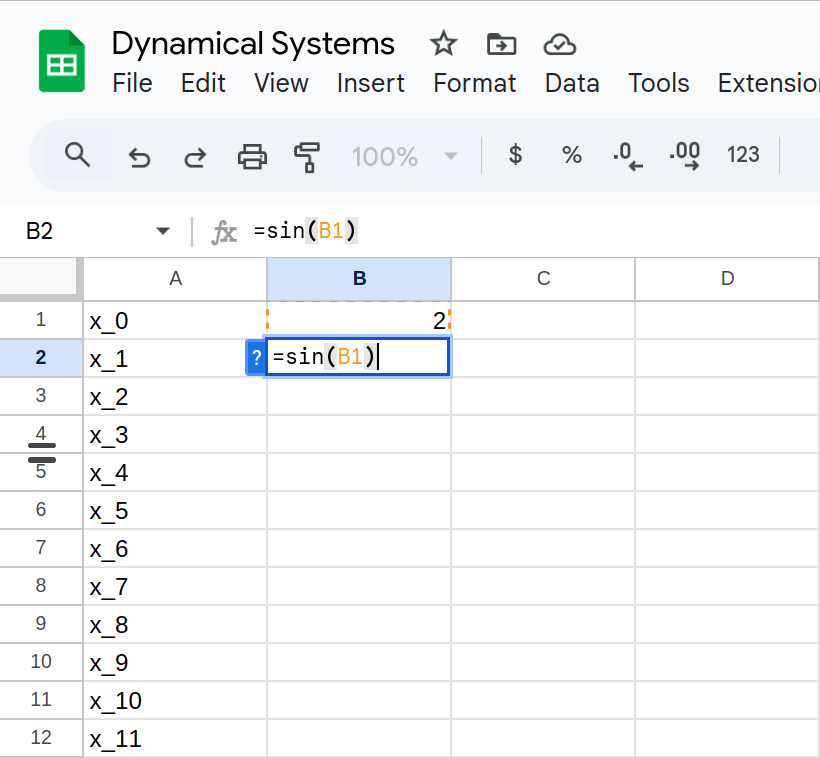
Task: Print the spreadsheet using printer icon
Action: (x=252, y=156)
